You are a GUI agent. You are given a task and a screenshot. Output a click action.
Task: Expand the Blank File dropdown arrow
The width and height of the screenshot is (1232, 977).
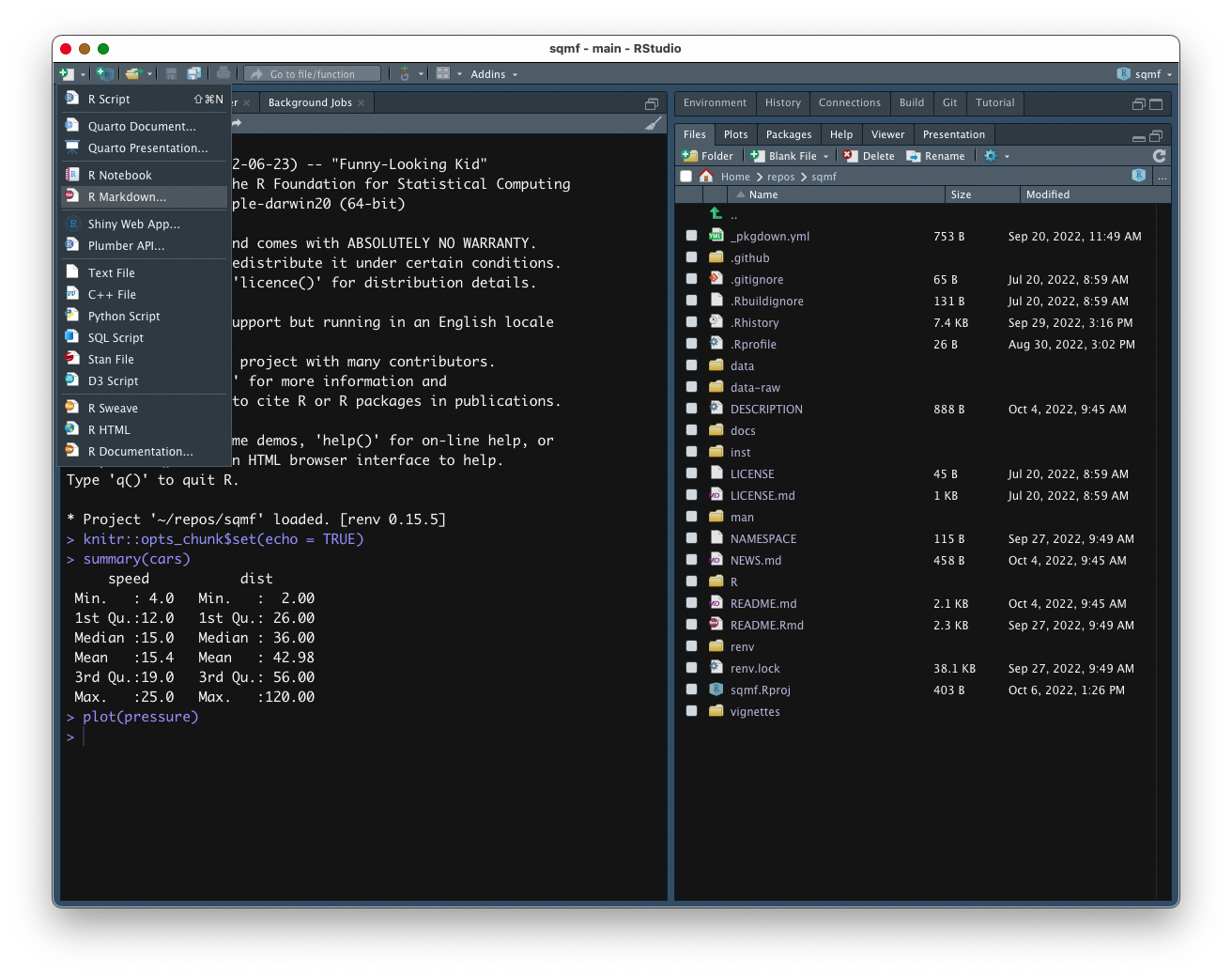click(825, 157)
